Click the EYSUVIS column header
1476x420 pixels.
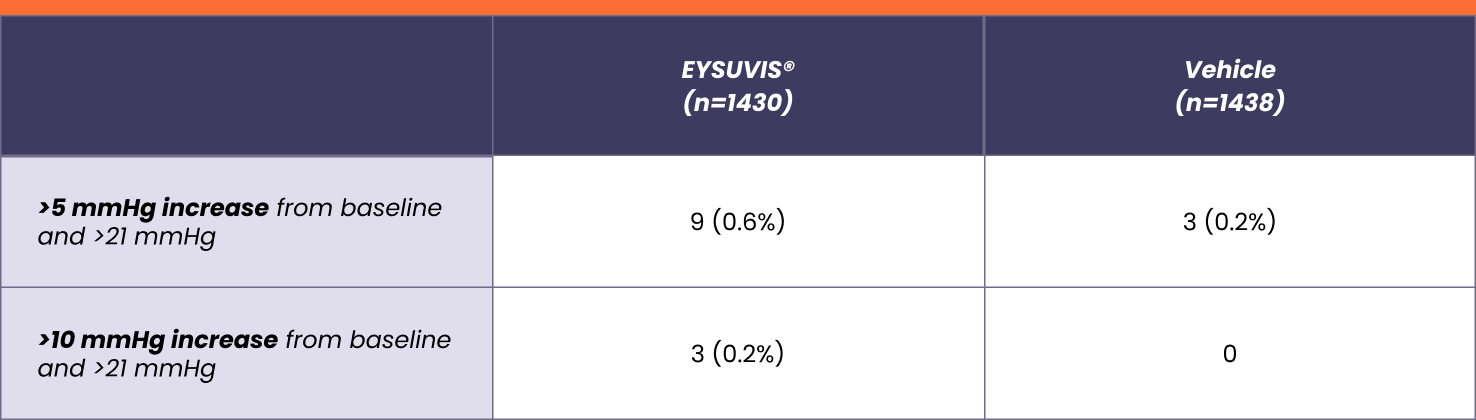pos(738,86)
